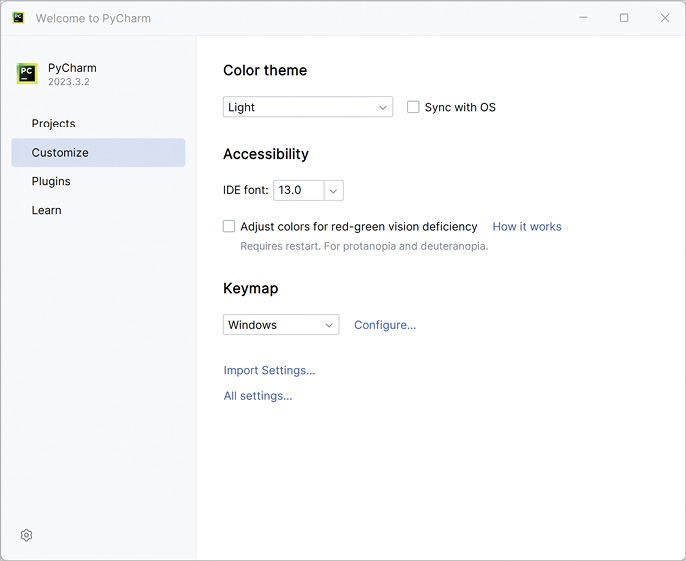The width and height of the screenshot is (686, 561).
Task: Open the settings gear icon at sidebar bottom
Action: [26, 535]
